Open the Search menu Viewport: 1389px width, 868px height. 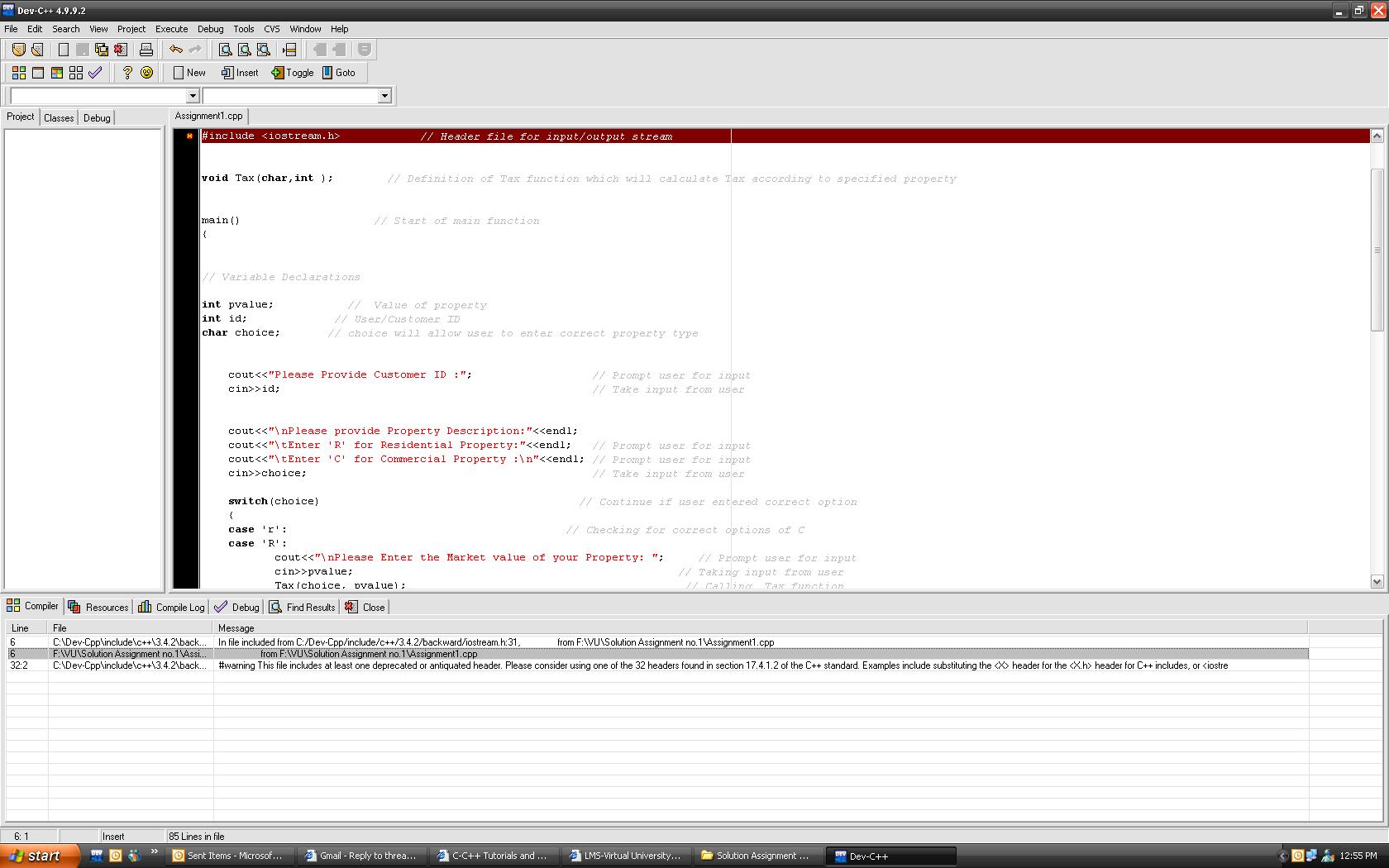click(x=66, y=29)
